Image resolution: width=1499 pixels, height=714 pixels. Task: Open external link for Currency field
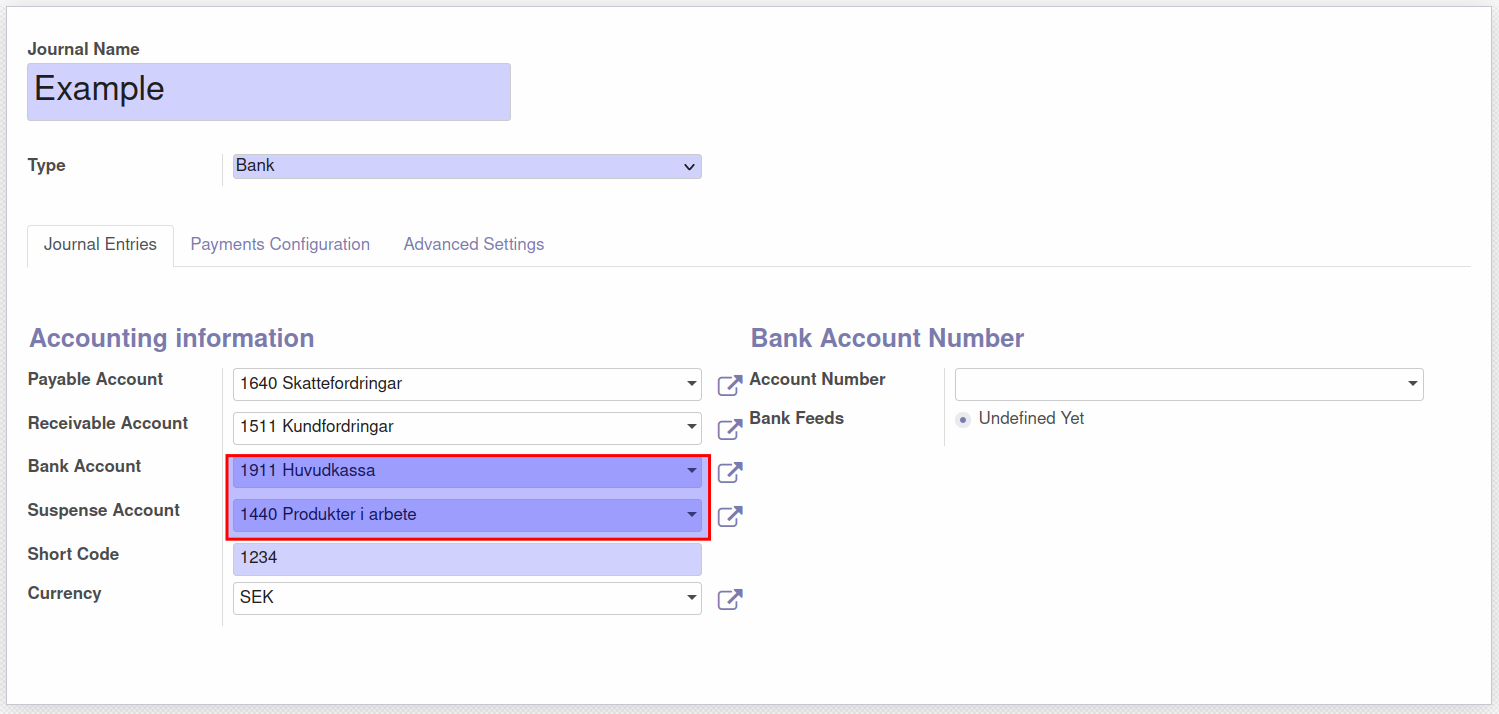pyautogui.click(x=730, y=599)
